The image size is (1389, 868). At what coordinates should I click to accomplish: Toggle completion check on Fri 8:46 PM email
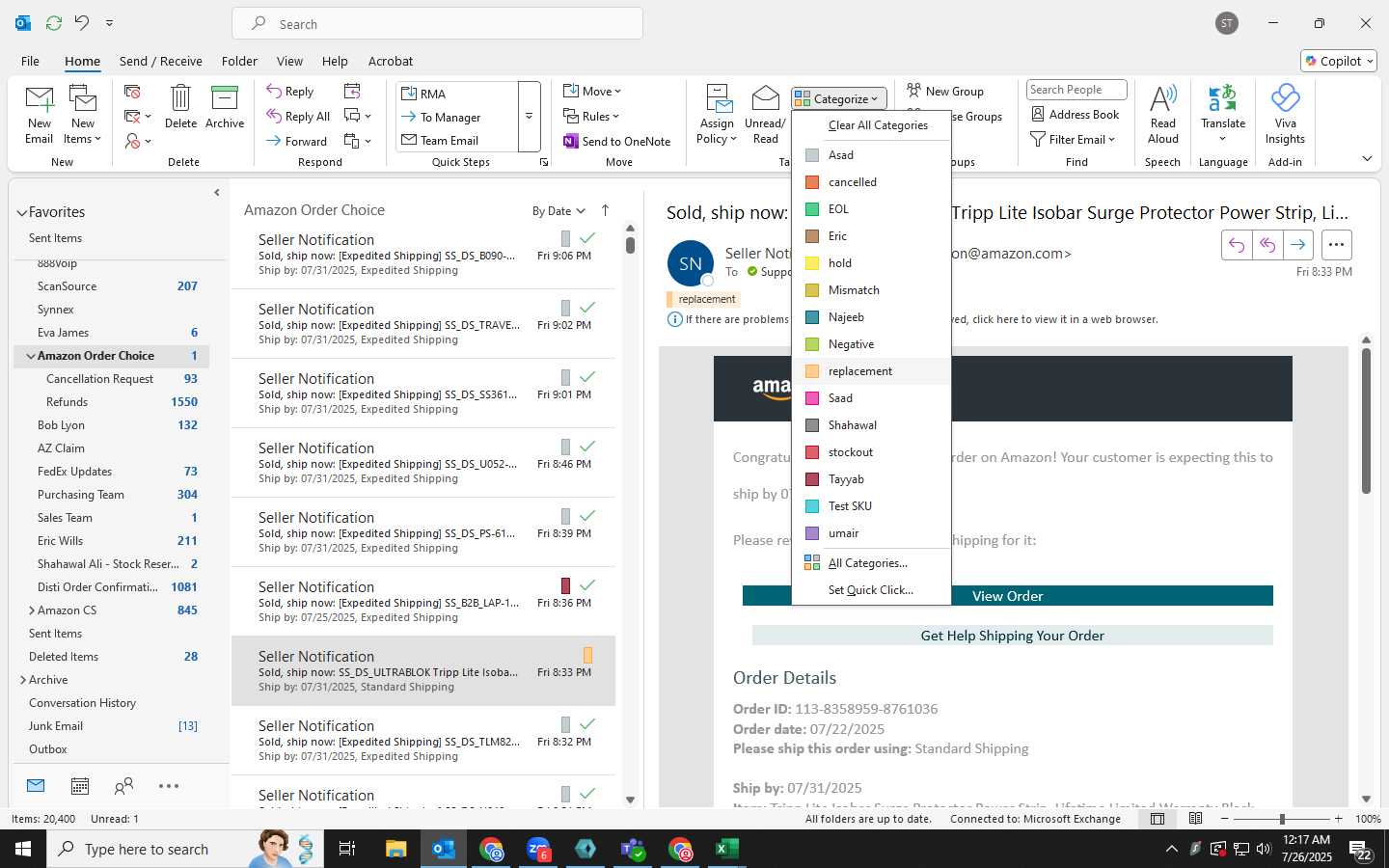point(587,447)
